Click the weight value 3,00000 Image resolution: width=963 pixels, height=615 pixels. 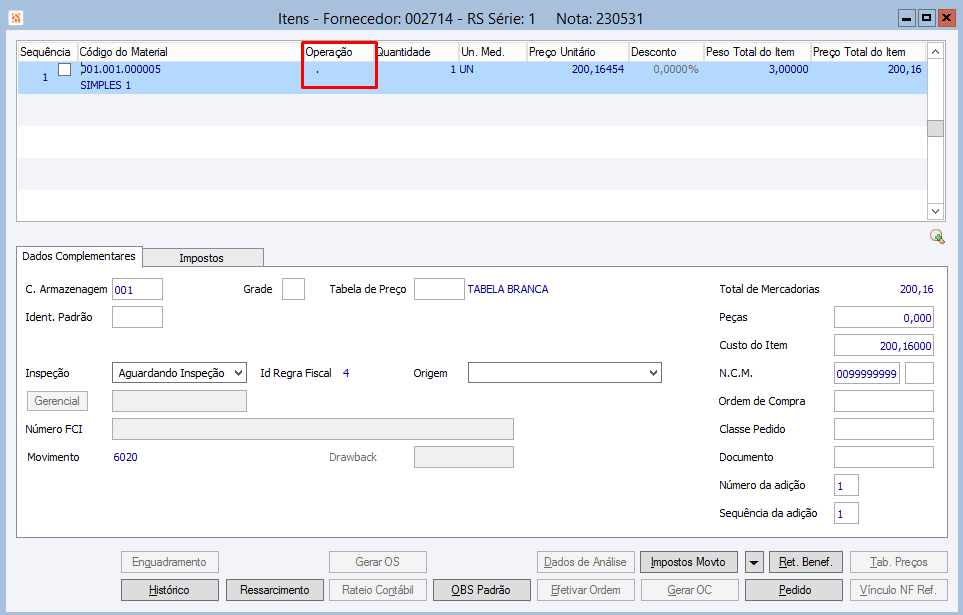coord(789,69)
